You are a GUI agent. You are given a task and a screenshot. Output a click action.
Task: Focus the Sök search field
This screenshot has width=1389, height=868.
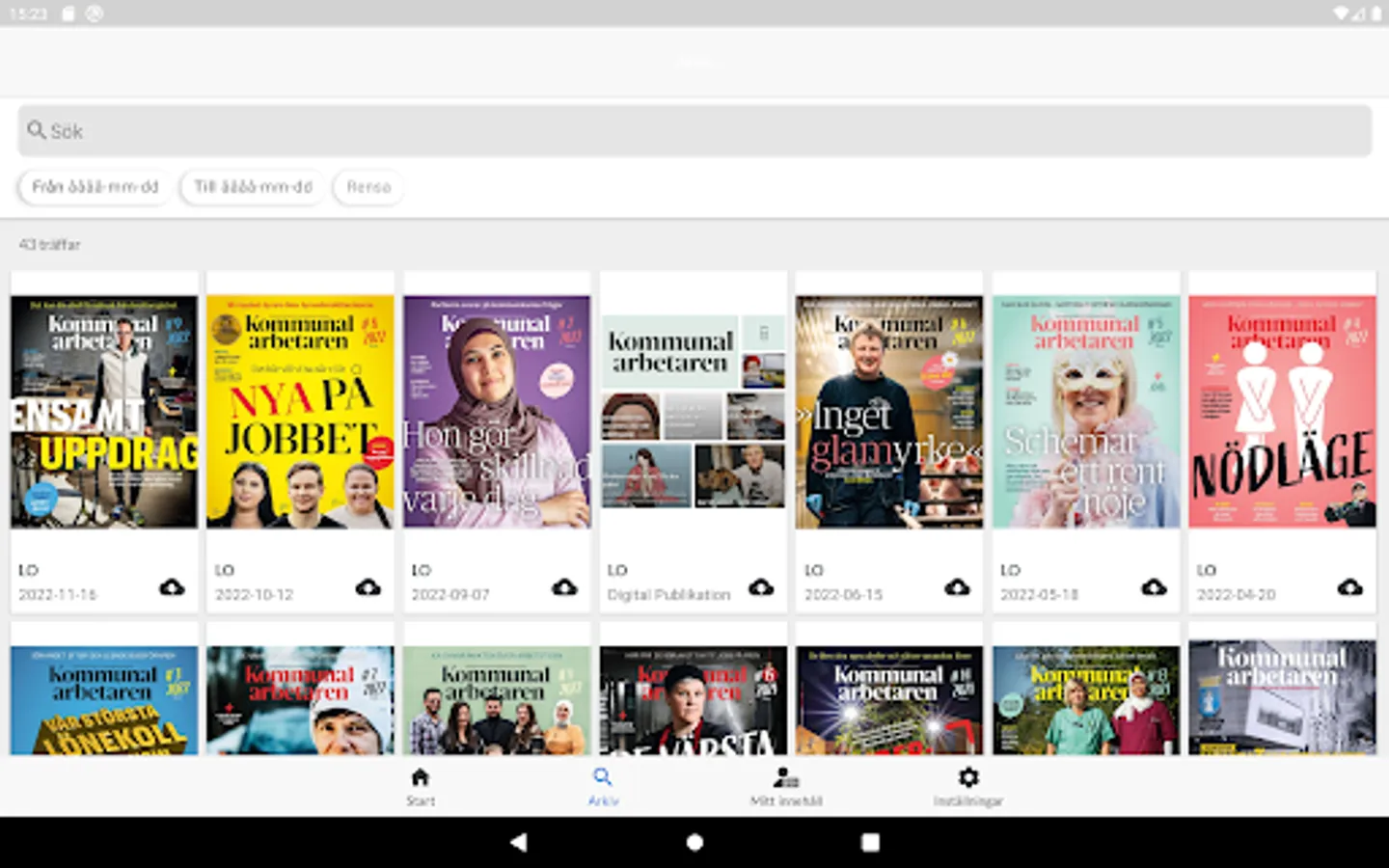pyautogui.click(x=694, y=131)
